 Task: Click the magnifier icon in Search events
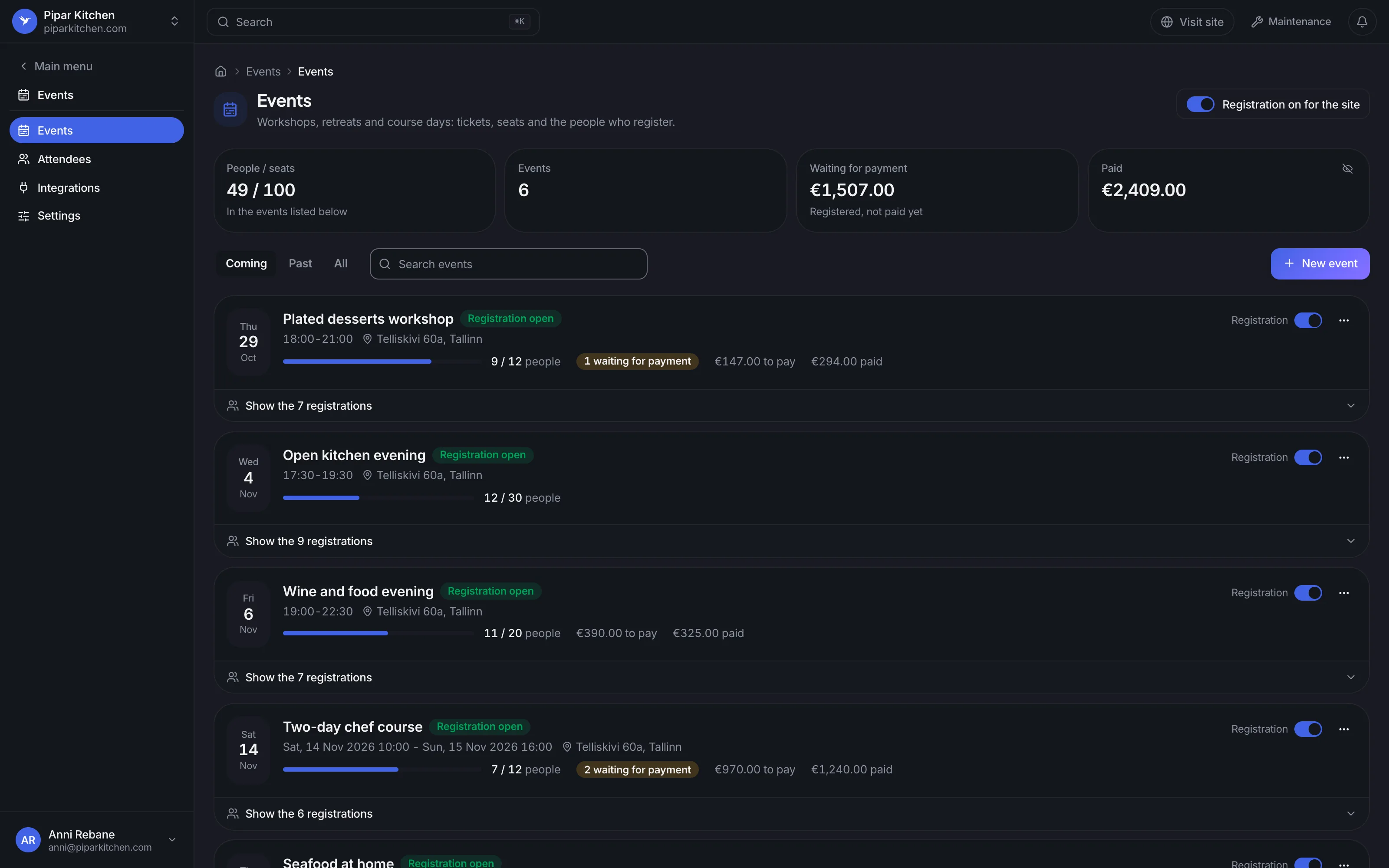[385, 264]
